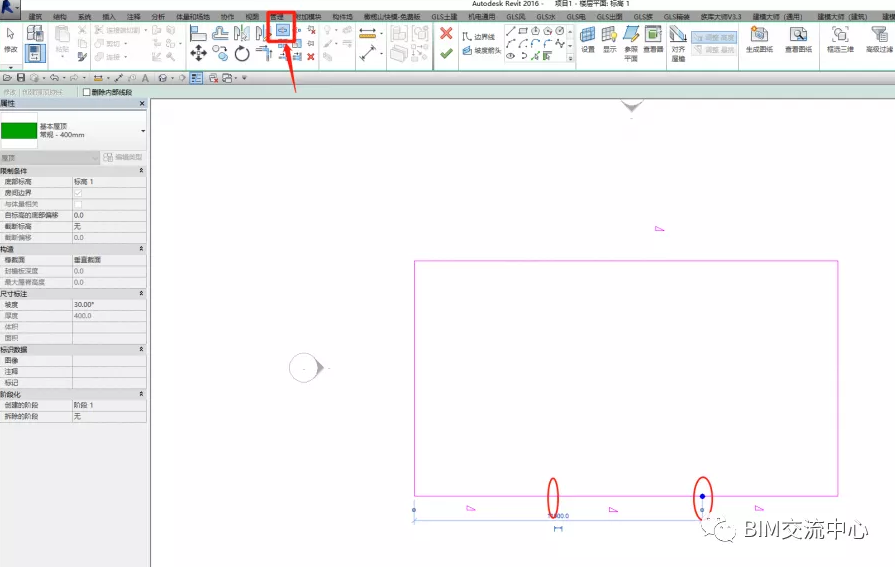The height and width of the screenshot is (567, 895).
Task: Select the Split Element tool
Action: (x=283, y=31)
